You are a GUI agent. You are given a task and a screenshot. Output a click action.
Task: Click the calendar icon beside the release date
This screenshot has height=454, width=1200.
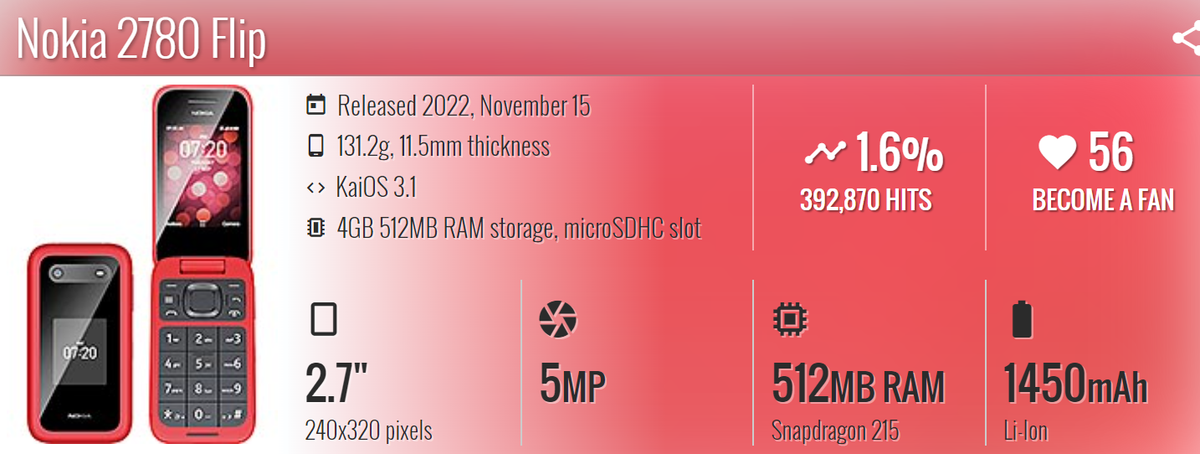click(316, 104)
